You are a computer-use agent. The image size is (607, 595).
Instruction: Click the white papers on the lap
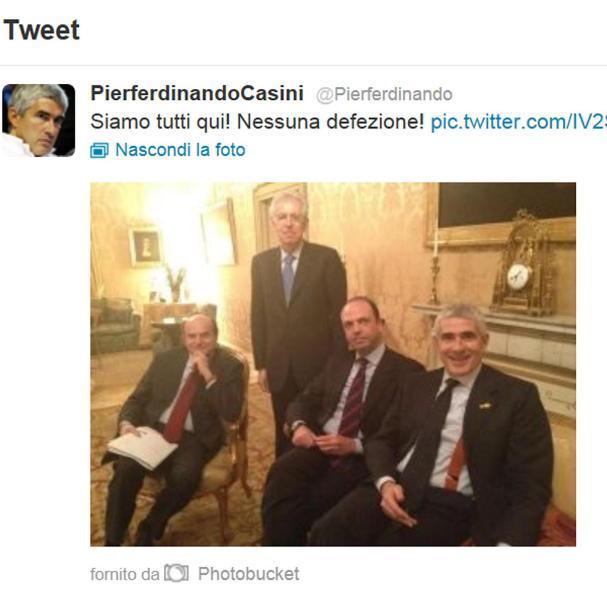142,447
